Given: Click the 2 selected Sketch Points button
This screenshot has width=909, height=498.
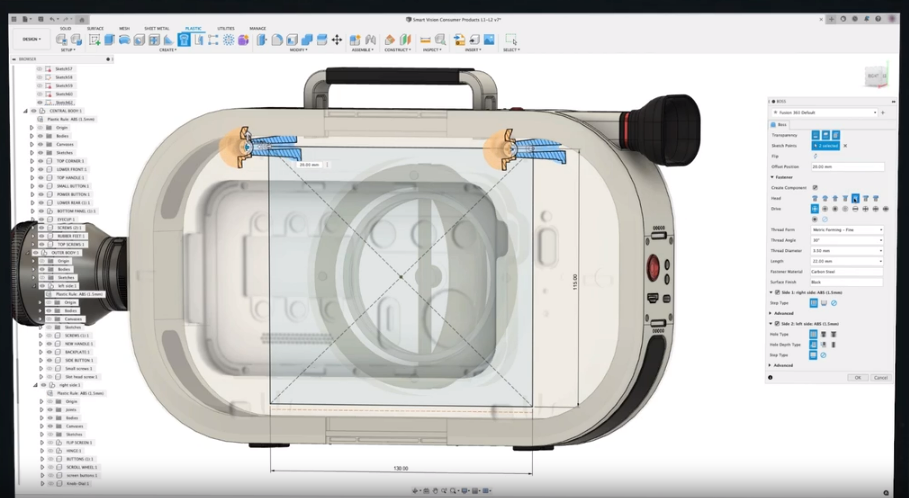Looking at the screenshot, I should [x=826, y=146].
